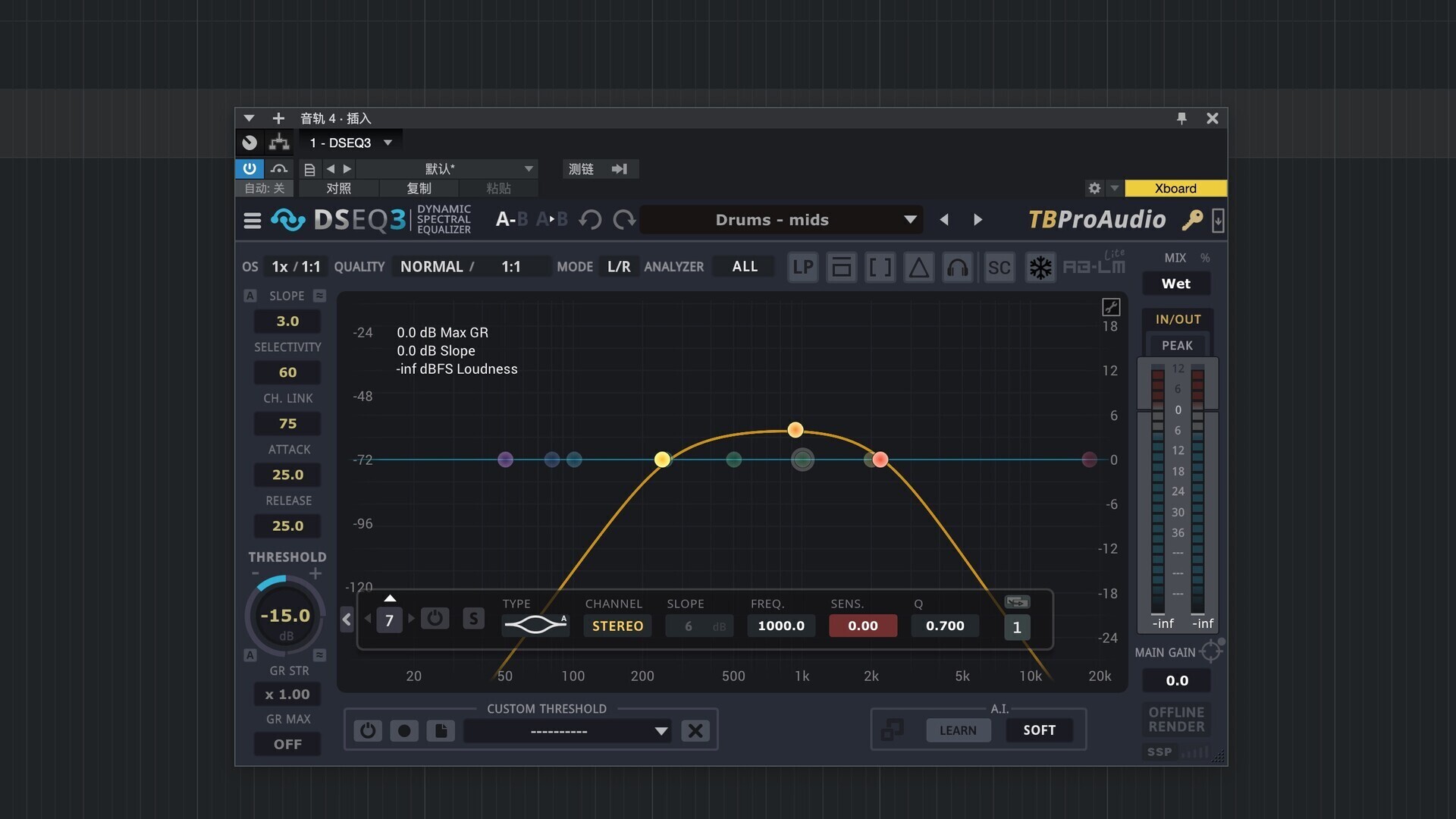Open the 1 - DSEQ3 plugin selector
This screenshot has width=1456, height=819.
point(350,143)
